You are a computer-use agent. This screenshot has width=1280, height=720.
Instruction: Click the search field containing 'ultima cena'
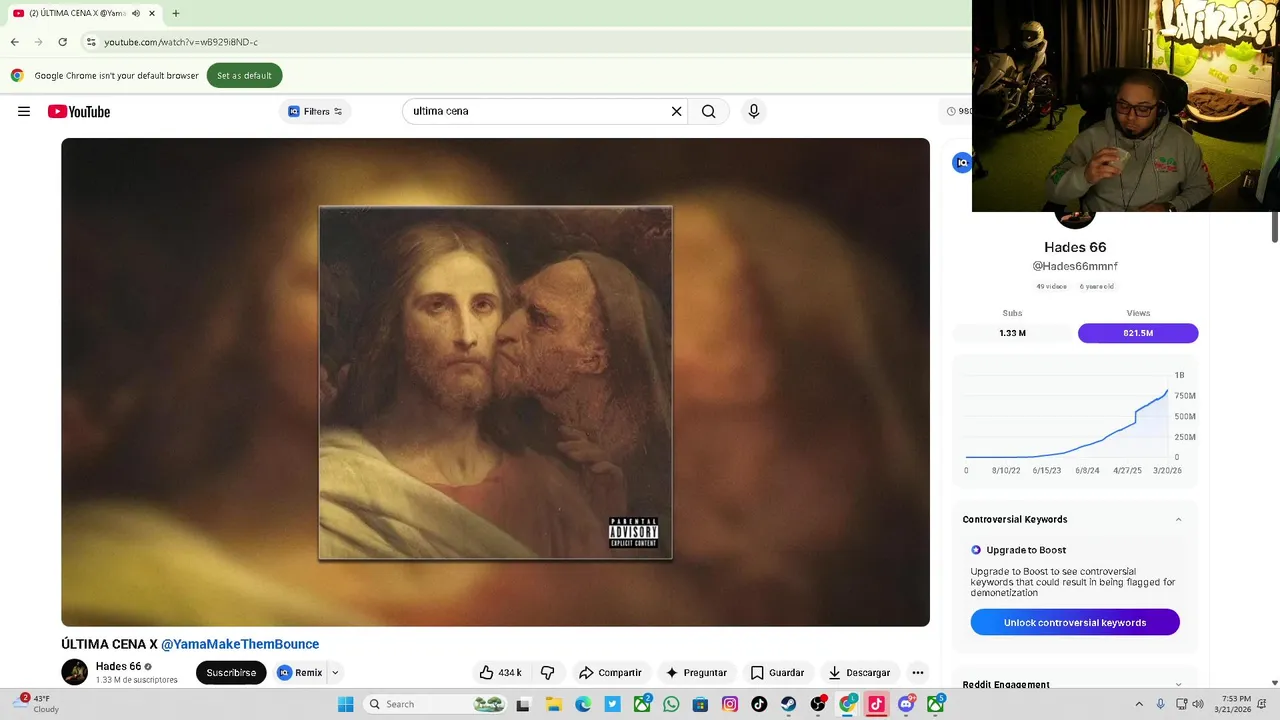tap(545, 111)
